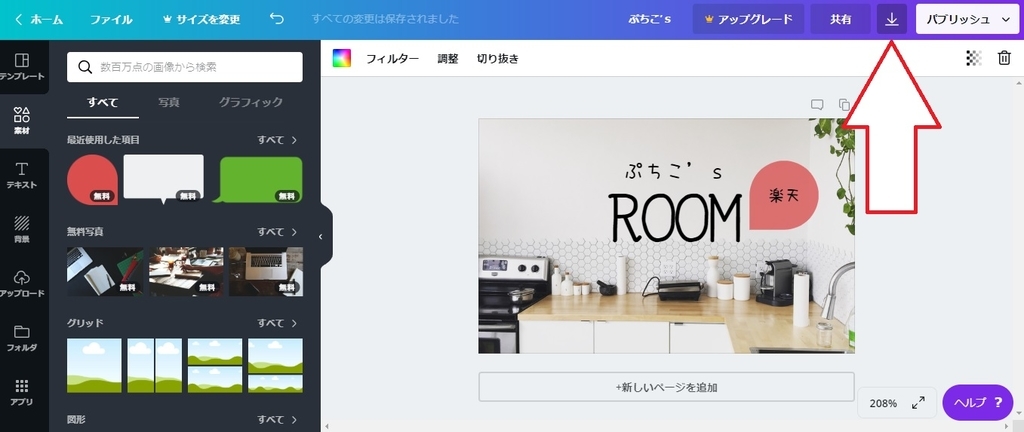
Task: Open the ヘルプ help button
Action: point(978,402)
